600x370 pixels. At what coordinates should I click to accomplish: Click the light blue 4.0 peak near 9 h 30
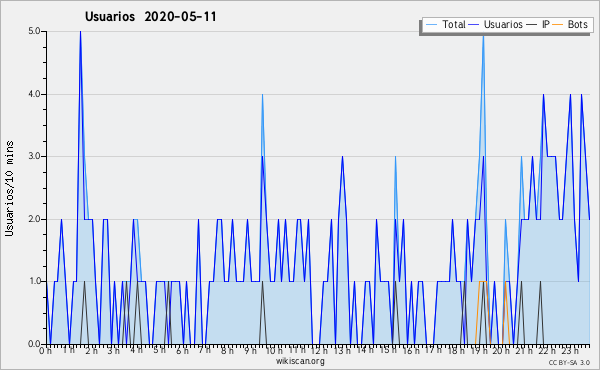(x=262, y=95)
